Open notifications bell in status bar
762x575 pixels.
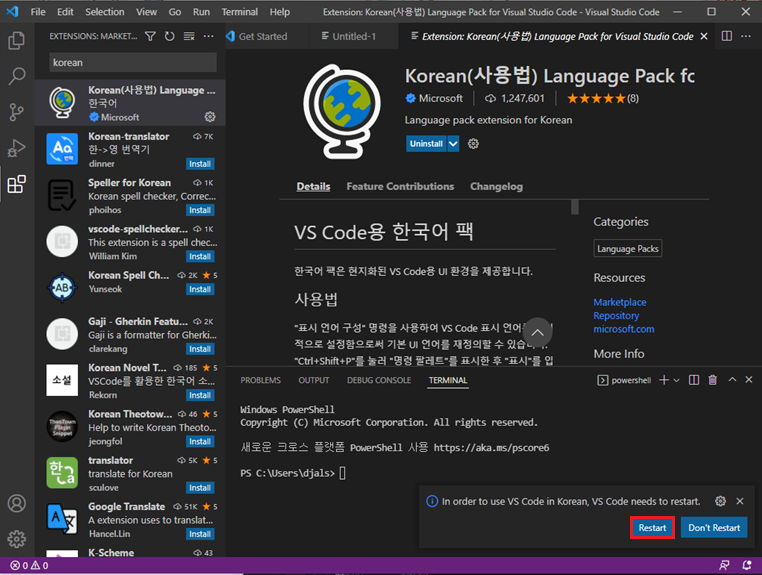click(x=747, y=565)
